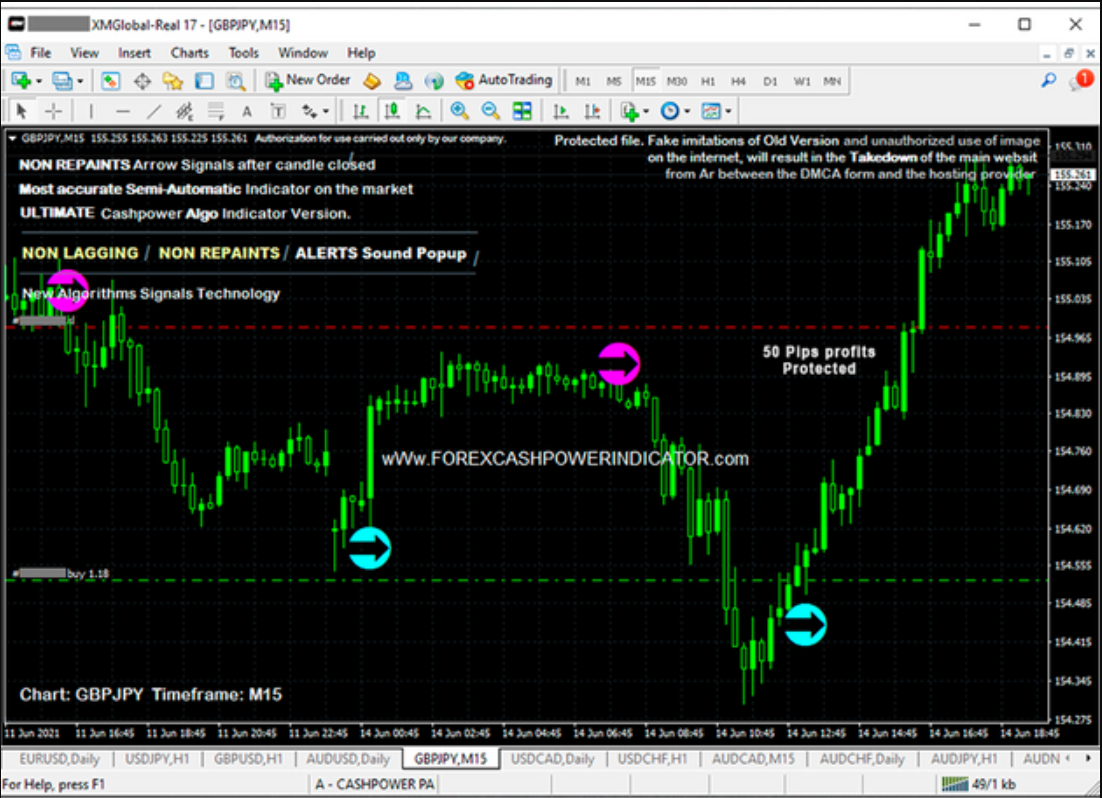1102x798 pixels.
Task: Open the Tools menu
Action: (x=243, y=53)
